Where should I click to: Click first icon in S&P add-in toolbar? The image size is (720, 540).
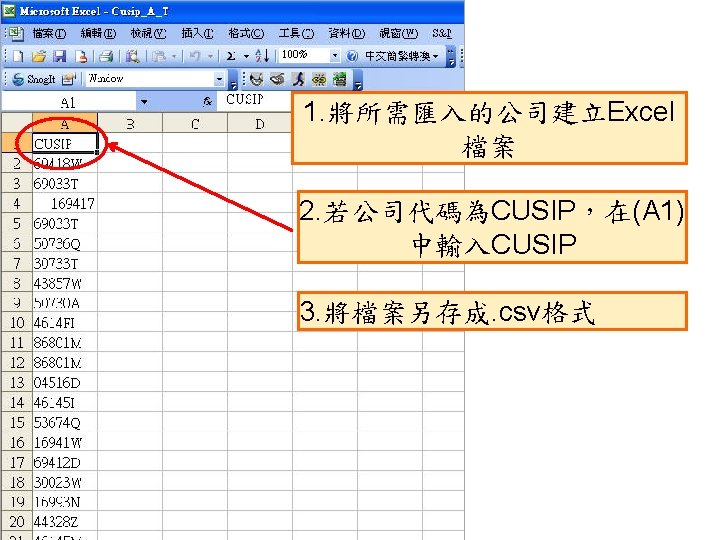256,79
